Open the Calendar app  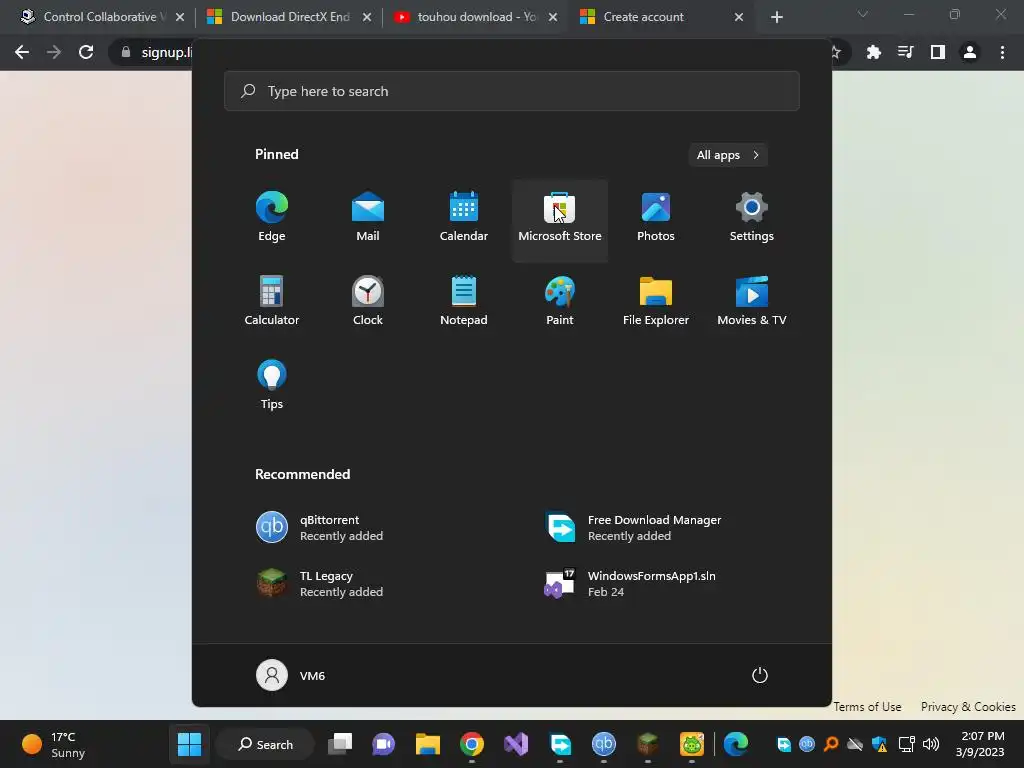click(x=464, y=218)
